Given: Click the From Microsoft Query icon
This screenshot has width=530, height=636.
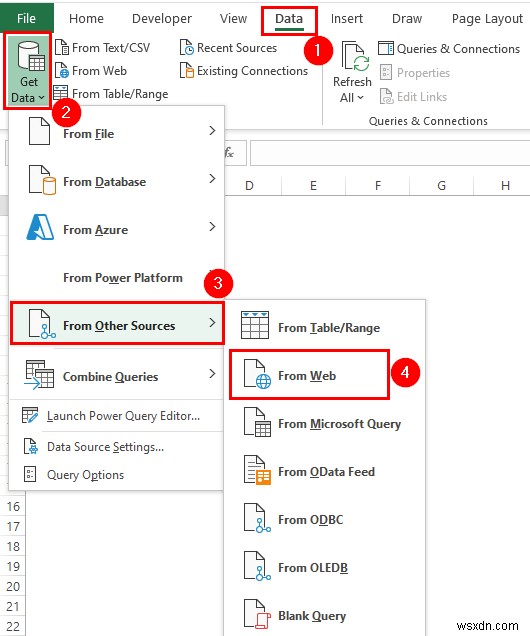Looking at the screenshot, I should click(x=257, y=422).
